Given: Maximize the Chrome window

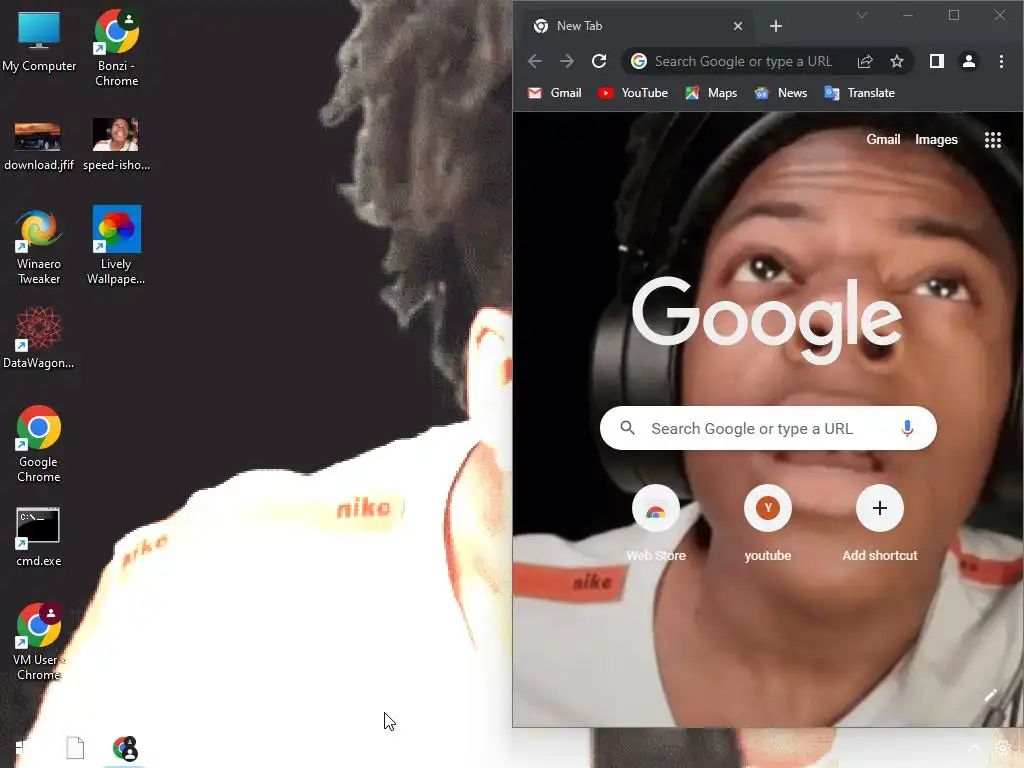Looking at the screenshot, I should point(953,15).
